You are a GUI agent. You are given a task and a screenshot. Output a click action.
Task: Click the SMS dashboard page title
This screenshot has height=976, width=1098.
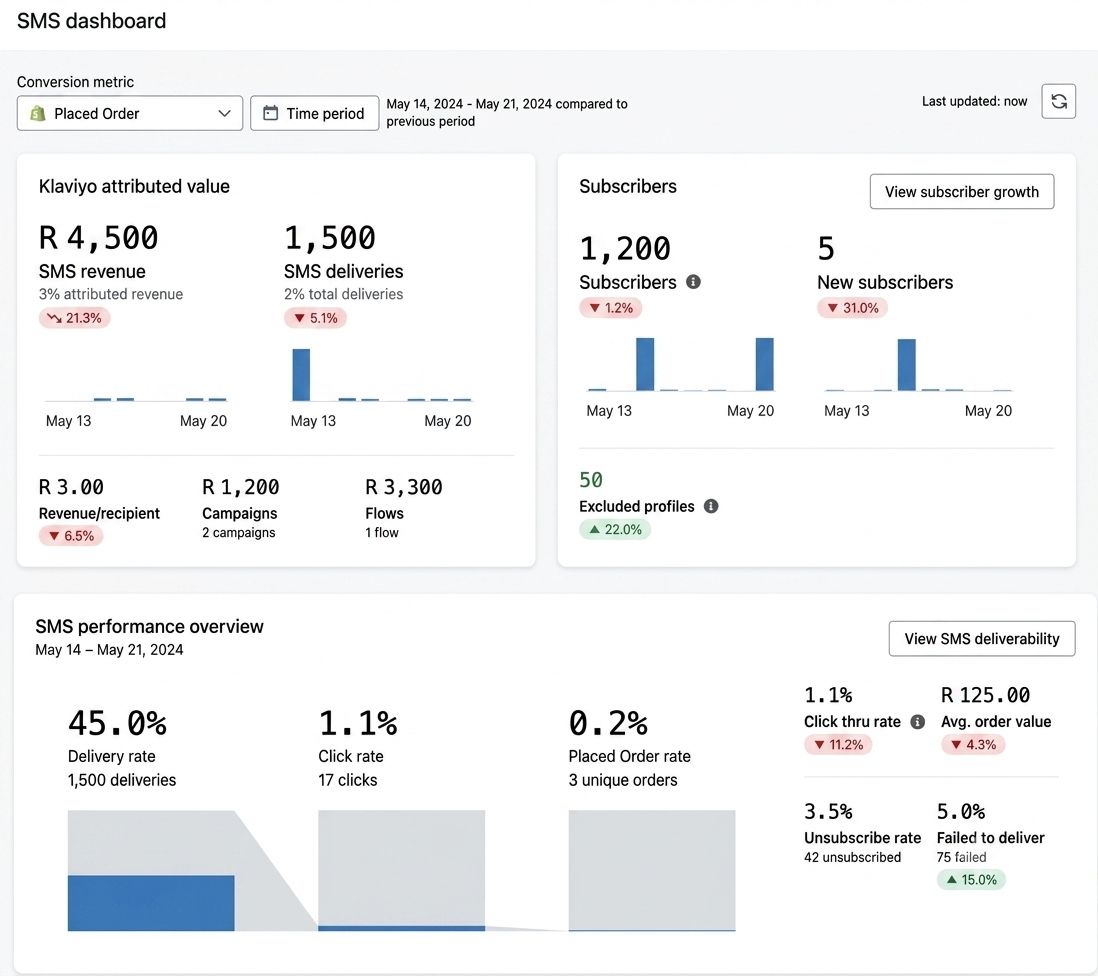92,21
